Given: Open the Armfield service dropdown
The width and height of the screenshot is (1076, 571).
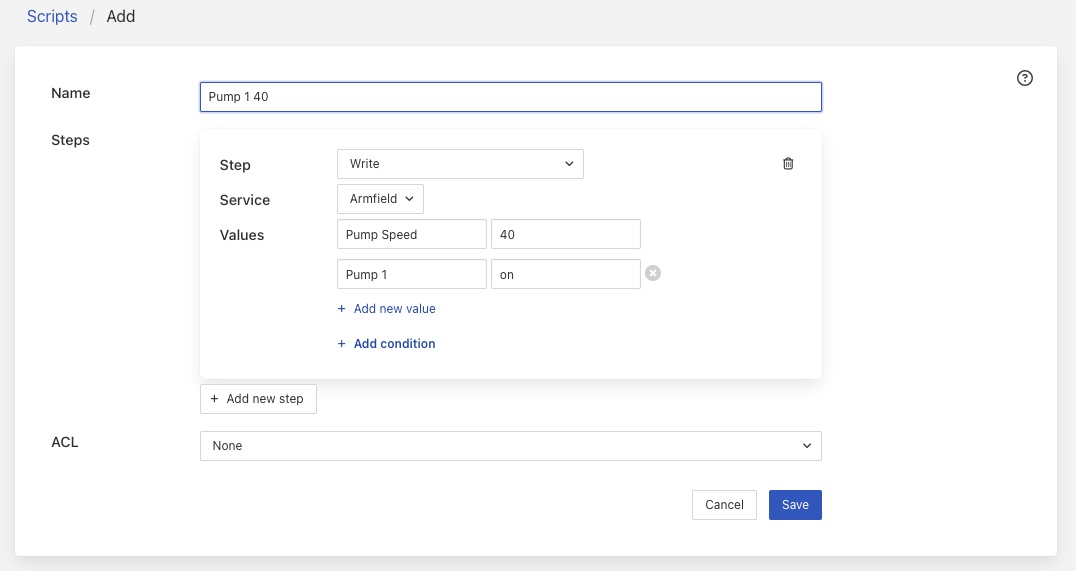Looking at the screenshot, I should (380, 199).
